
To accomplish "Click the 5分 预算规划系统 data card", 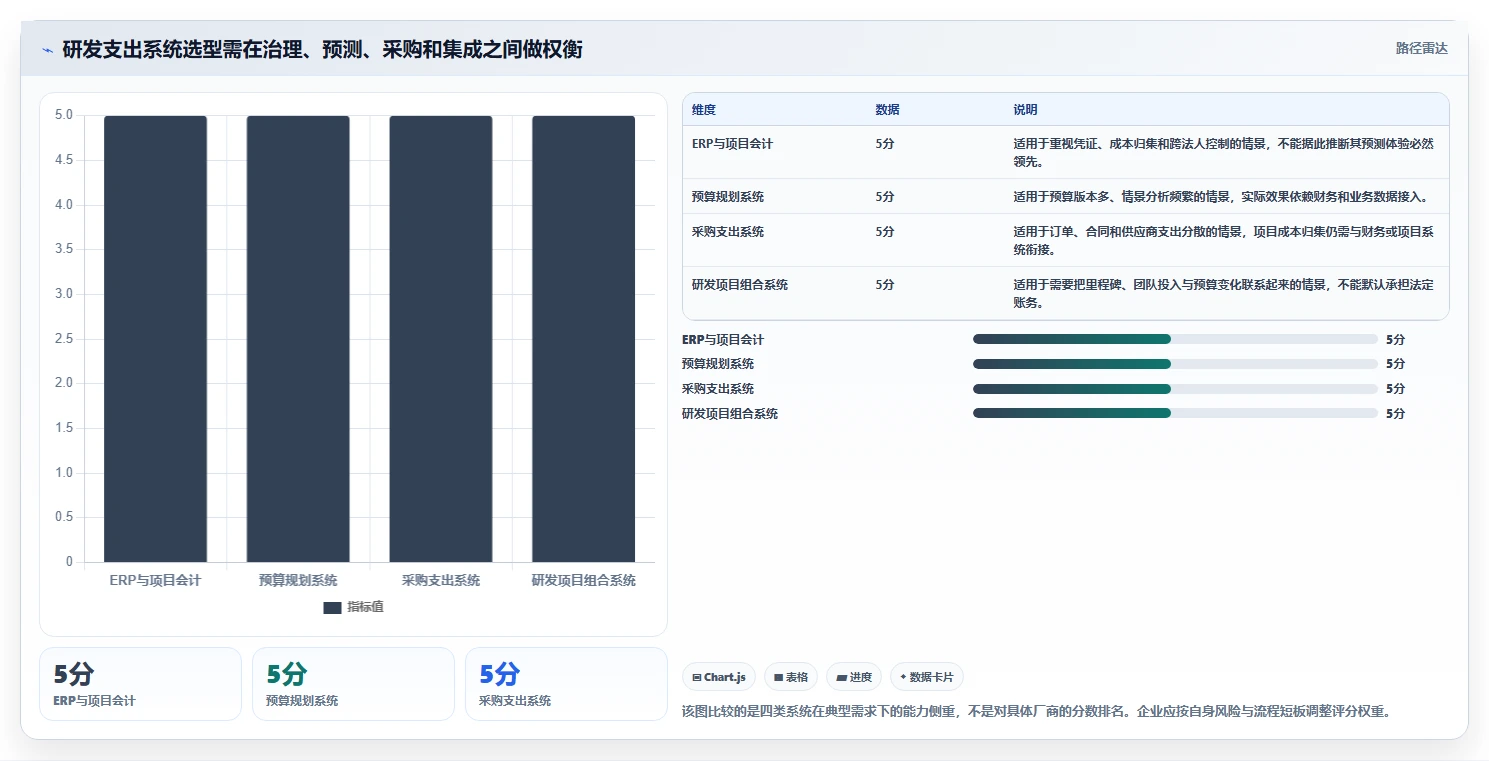I will click(354, 684).
